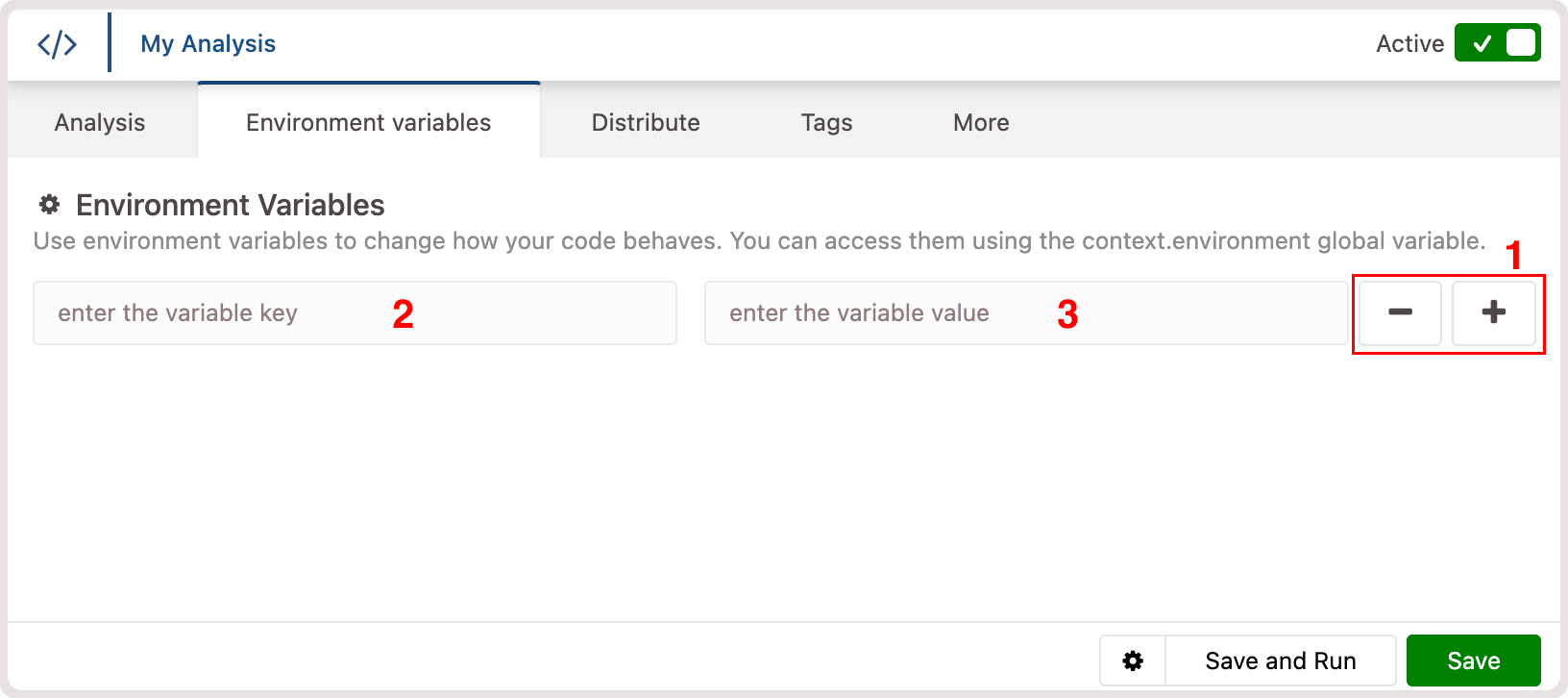Go to the Tags tab
The height and width of the screenshot is (698, 1568).
click(826, 122)
